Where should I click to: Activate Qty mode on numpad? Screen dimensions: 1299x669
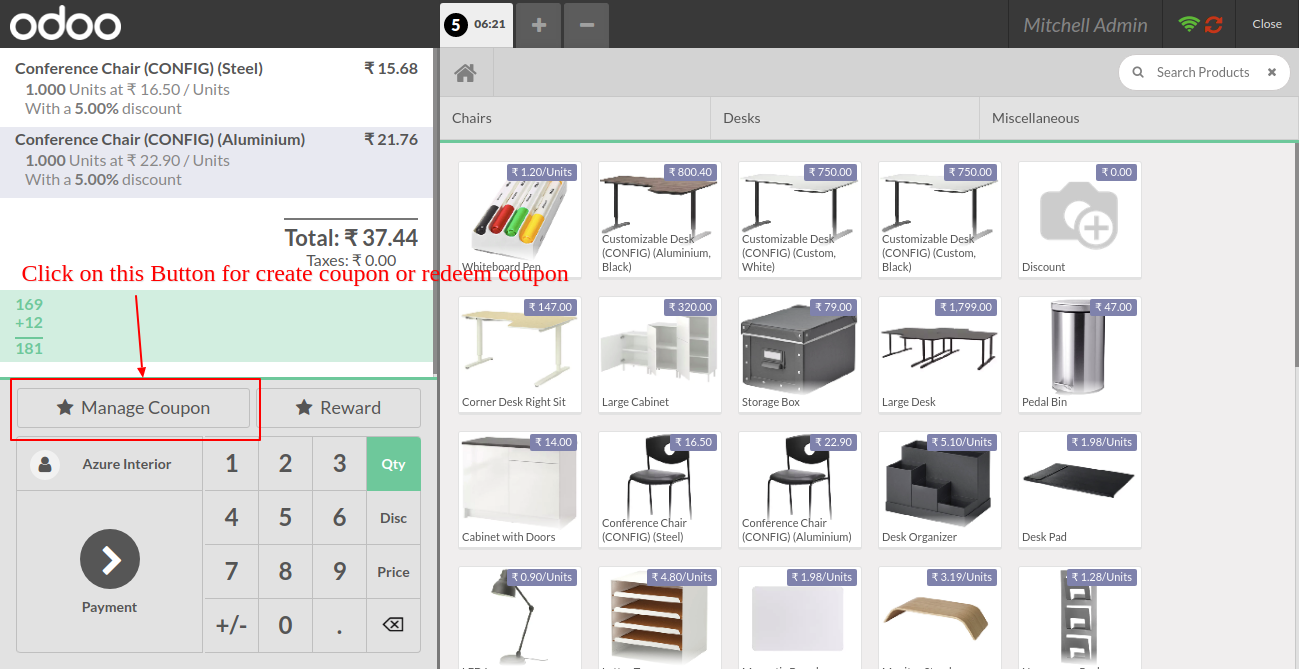tap(393, 464)
